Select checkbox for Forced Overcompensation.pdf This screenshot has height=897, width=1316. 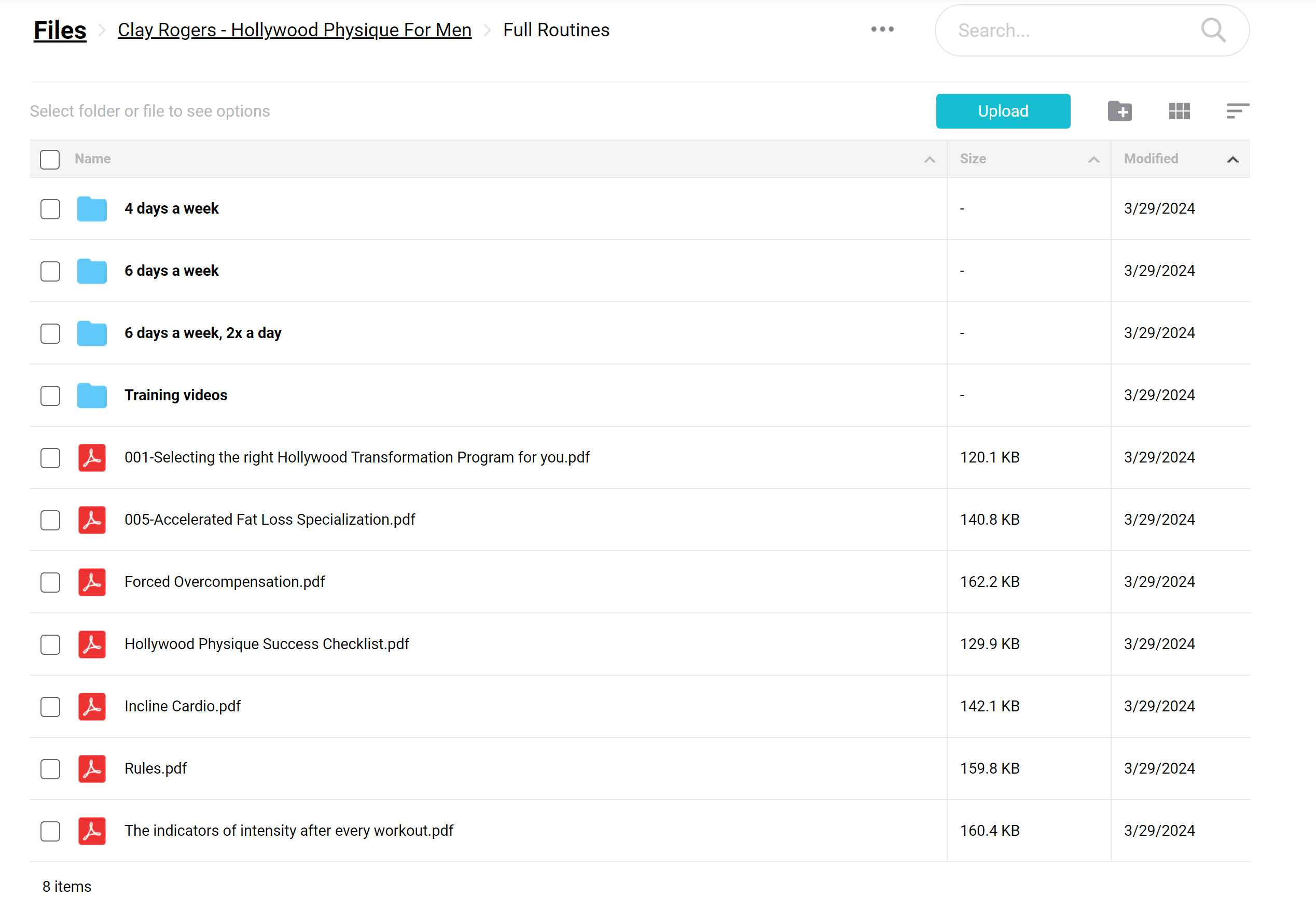50,582
